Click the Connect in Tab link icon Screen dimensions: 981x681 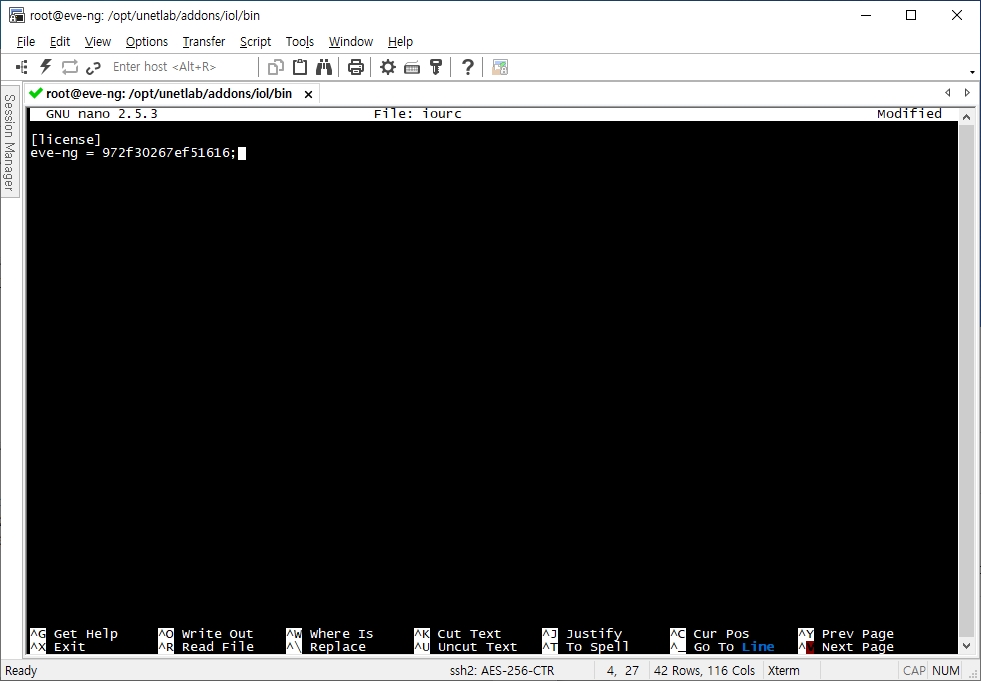coord(93,67)
